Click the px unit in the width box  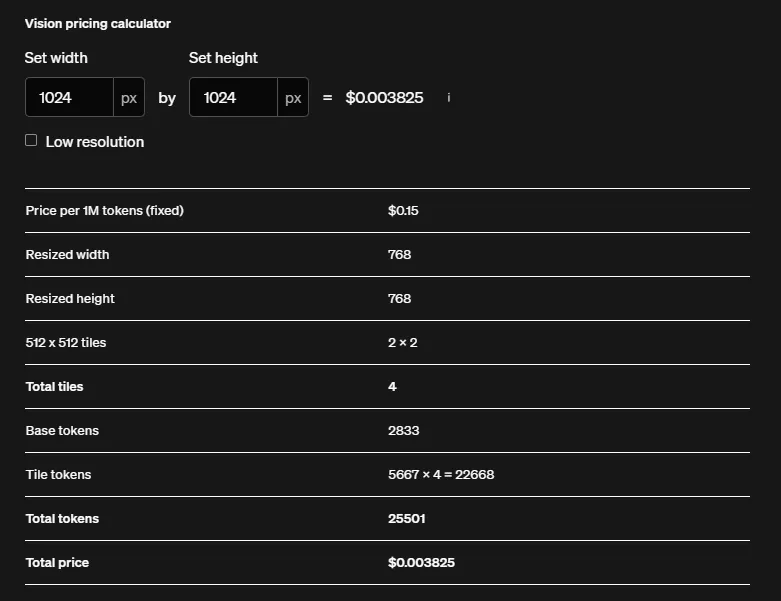point(129,98)
